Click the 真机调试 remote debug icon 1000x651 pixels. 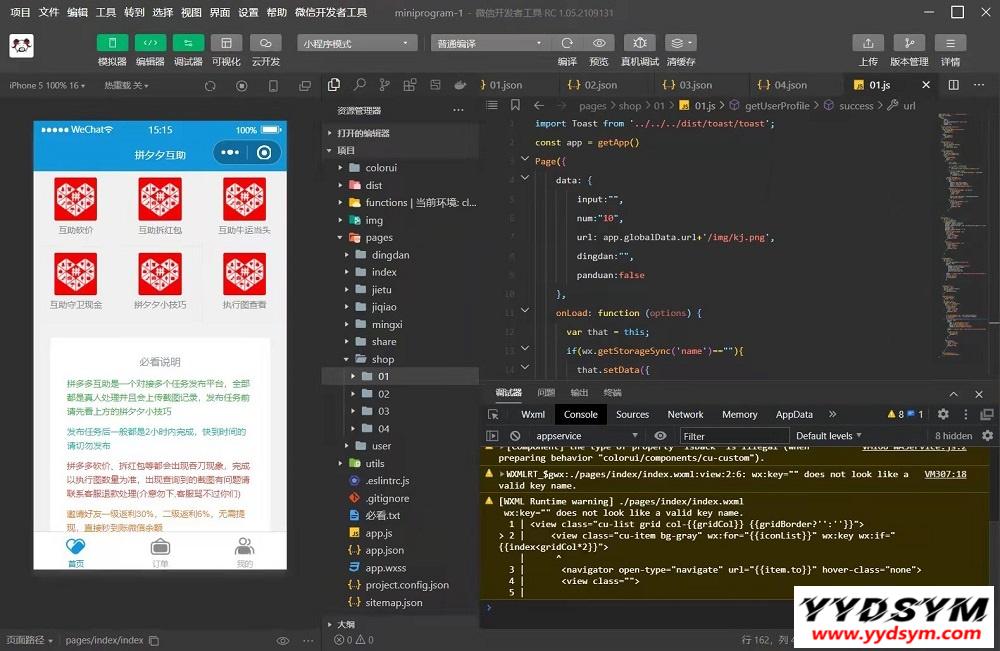point(640,43)
